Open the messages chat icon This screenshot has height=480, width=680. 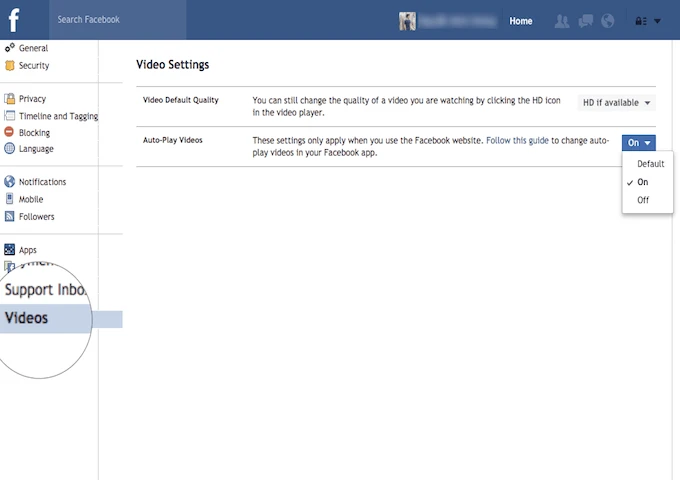583,21
